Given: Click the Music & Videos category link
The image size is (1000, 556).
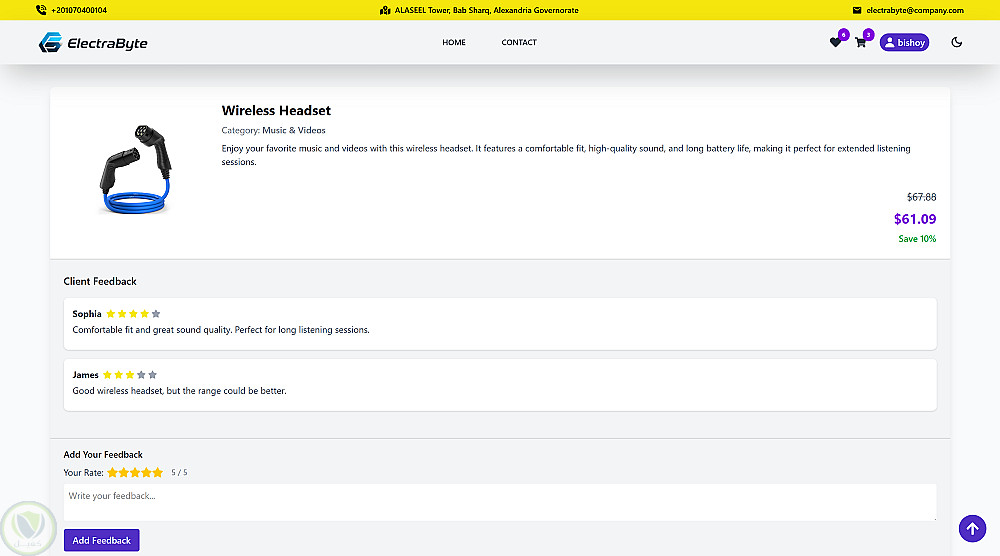Looking at the screenshot, I should (294, 130).
